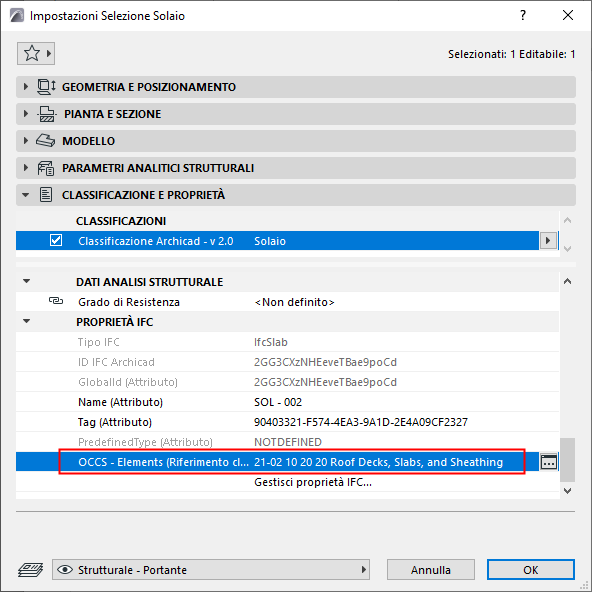This screenshot has width=592, height=592.
Task: Close the Impostazioni Selezione Solaio dialog
Action: pyautogui.click(x=568, y=15)
